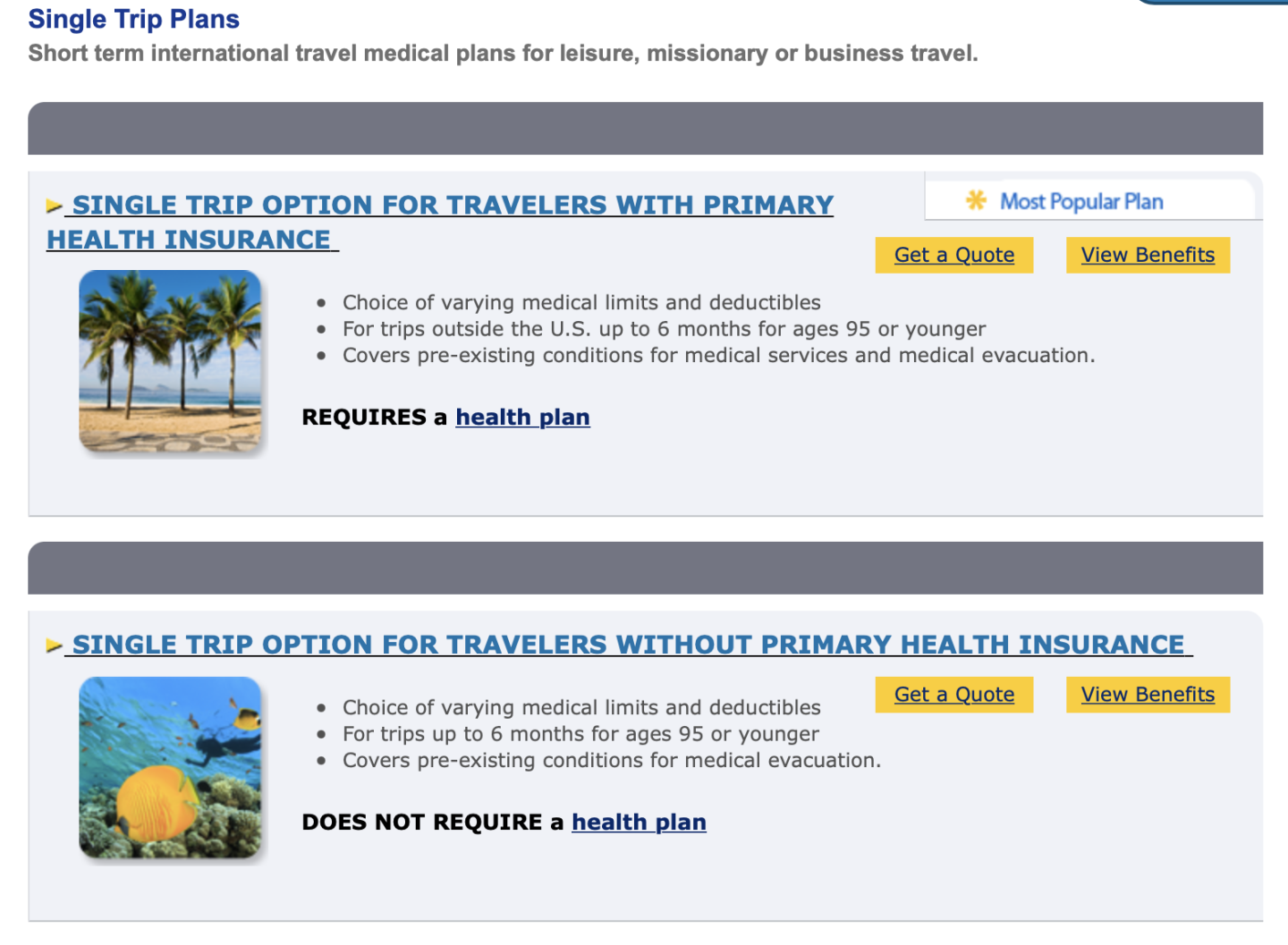The height and width of the screenshot is (945, 1288).
Task: View Benefits for the with-primary-insurance plan
Action: click(x=1148, y=255)
